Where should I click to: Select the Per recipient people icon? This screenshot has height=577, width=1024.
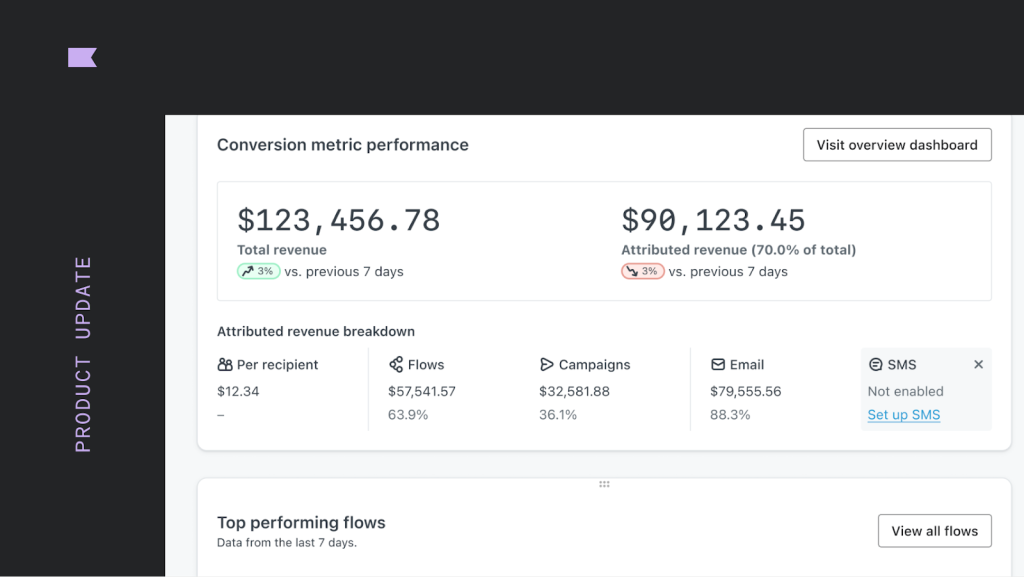click(224, 364)
